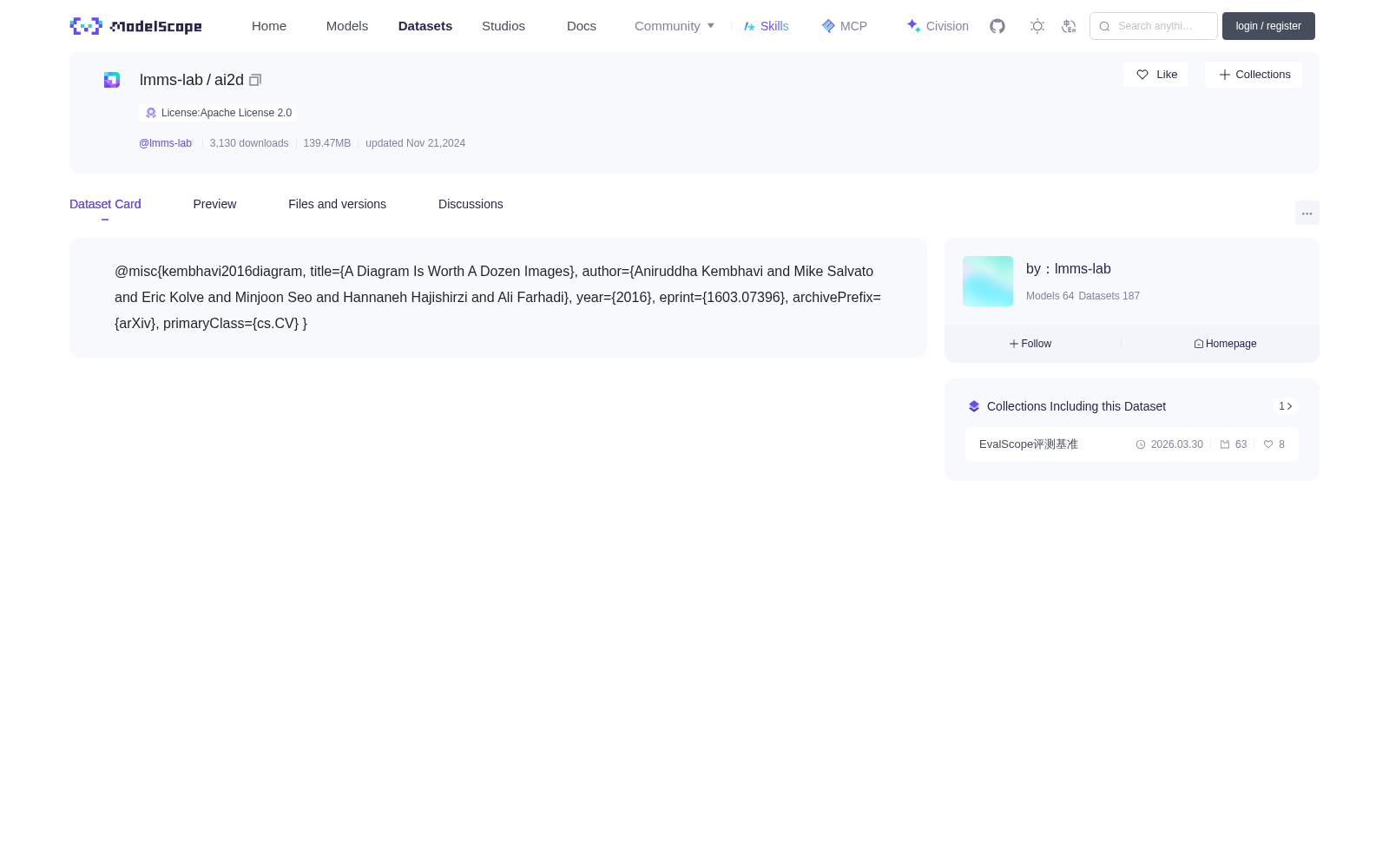The width and height of the screenshot is (1389, 868).
Task: Open the ModelScope logo homepage
Action: pyautogui.click(x=135, y=26)
